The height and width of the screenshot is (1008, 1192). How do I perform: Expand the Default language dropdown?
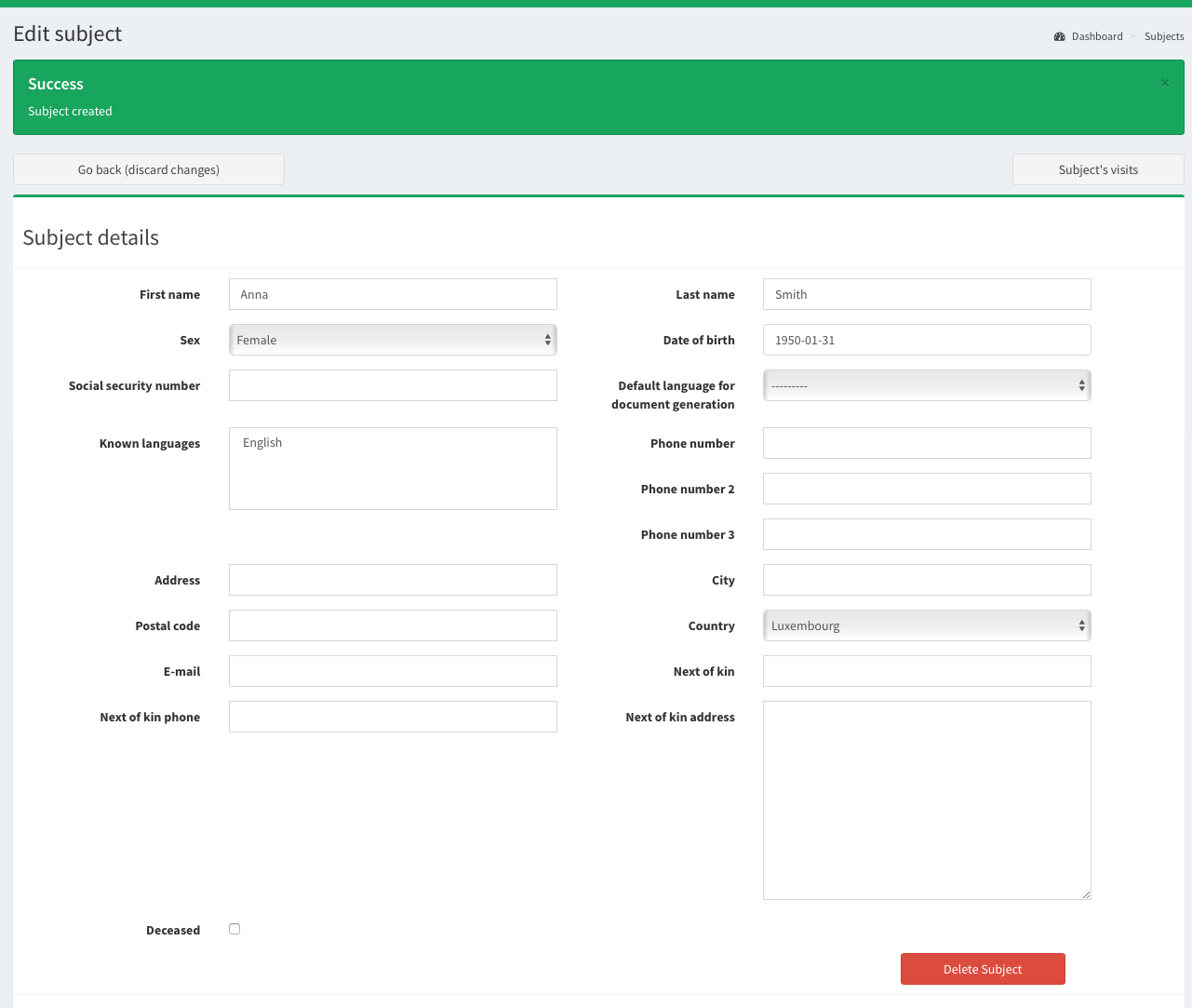tap(927, 385)
